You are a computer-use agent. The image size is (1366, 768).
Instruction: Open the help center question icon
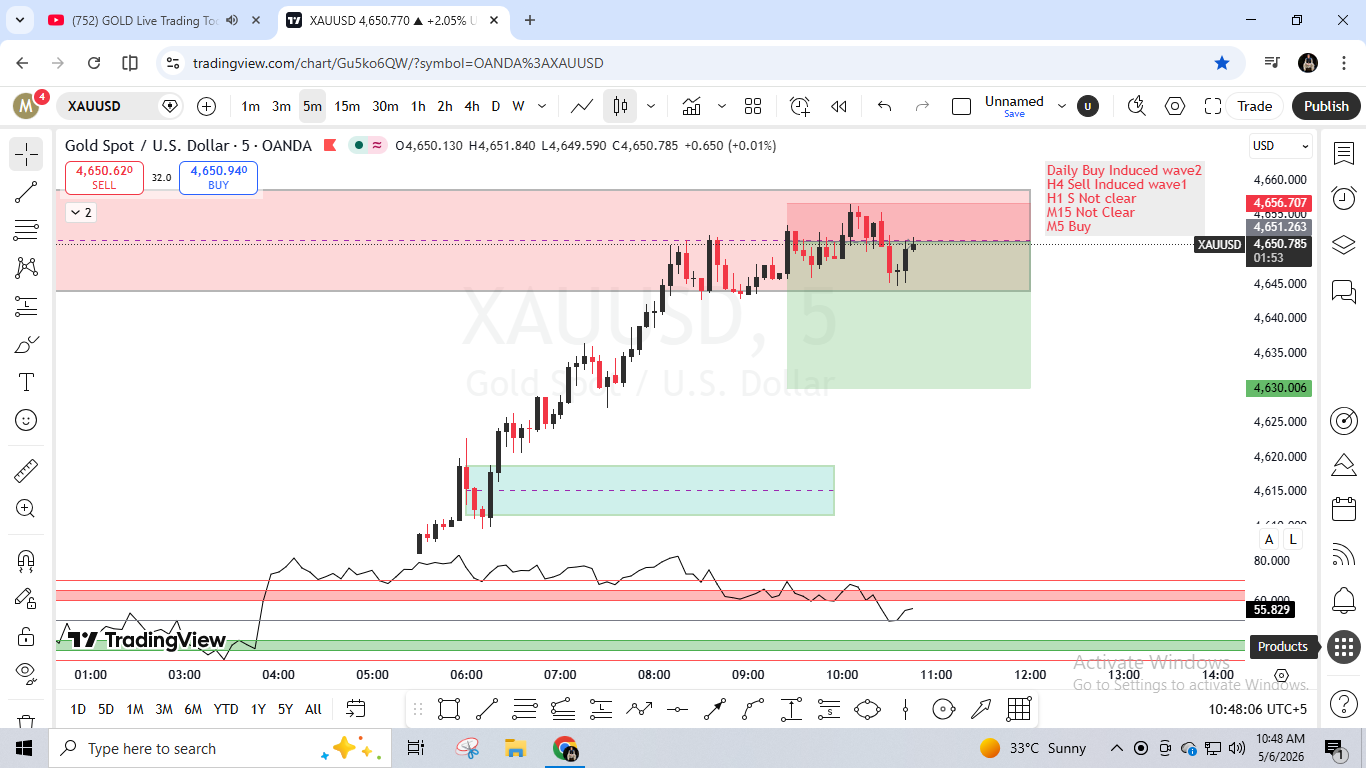(1343, 703)
